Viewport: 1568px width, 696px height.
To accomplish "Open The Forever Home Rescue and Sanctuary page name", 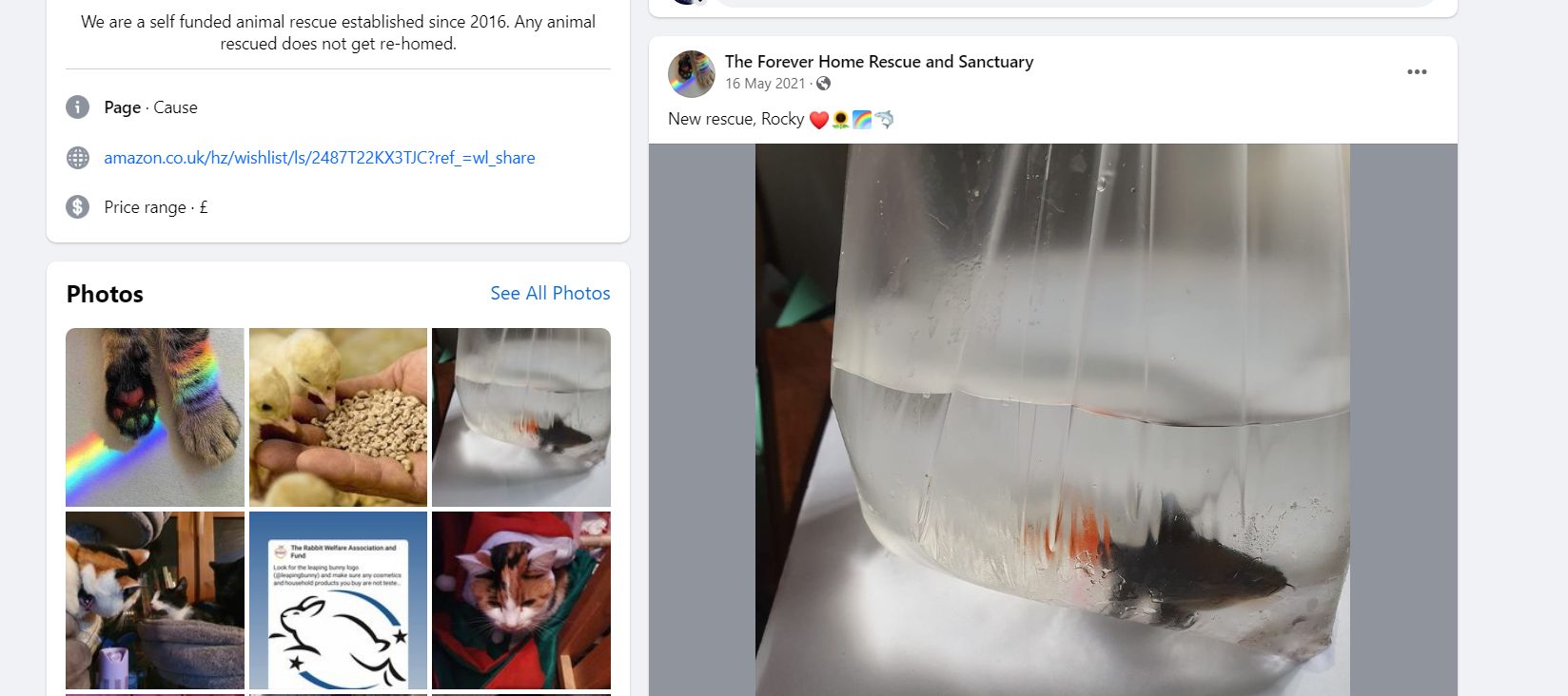I will [x=879, y=61].
